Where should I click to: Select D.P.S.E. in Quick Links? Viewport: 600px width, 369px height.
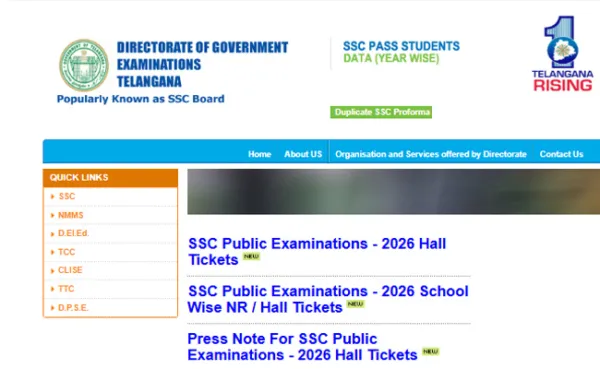73,308
